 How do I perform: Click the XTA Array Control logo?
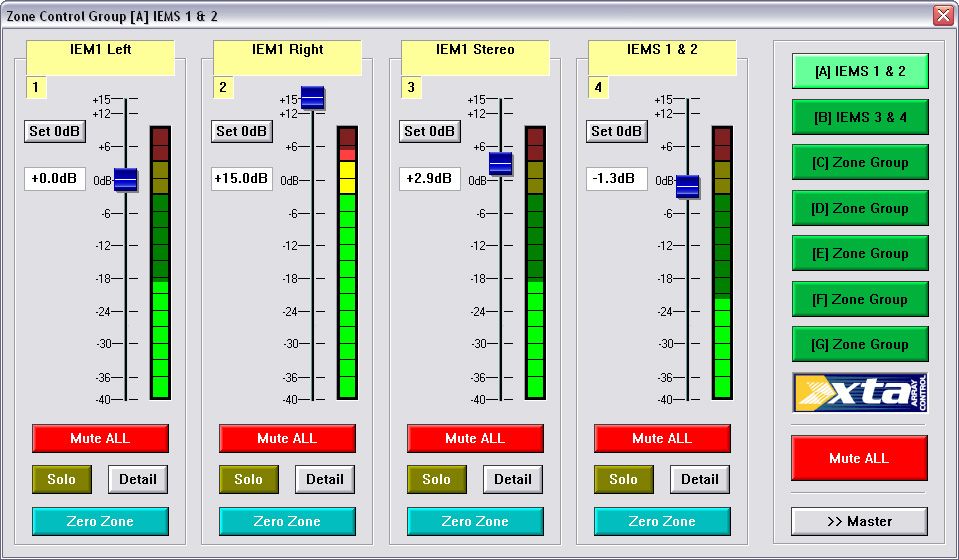coord(860,393)
